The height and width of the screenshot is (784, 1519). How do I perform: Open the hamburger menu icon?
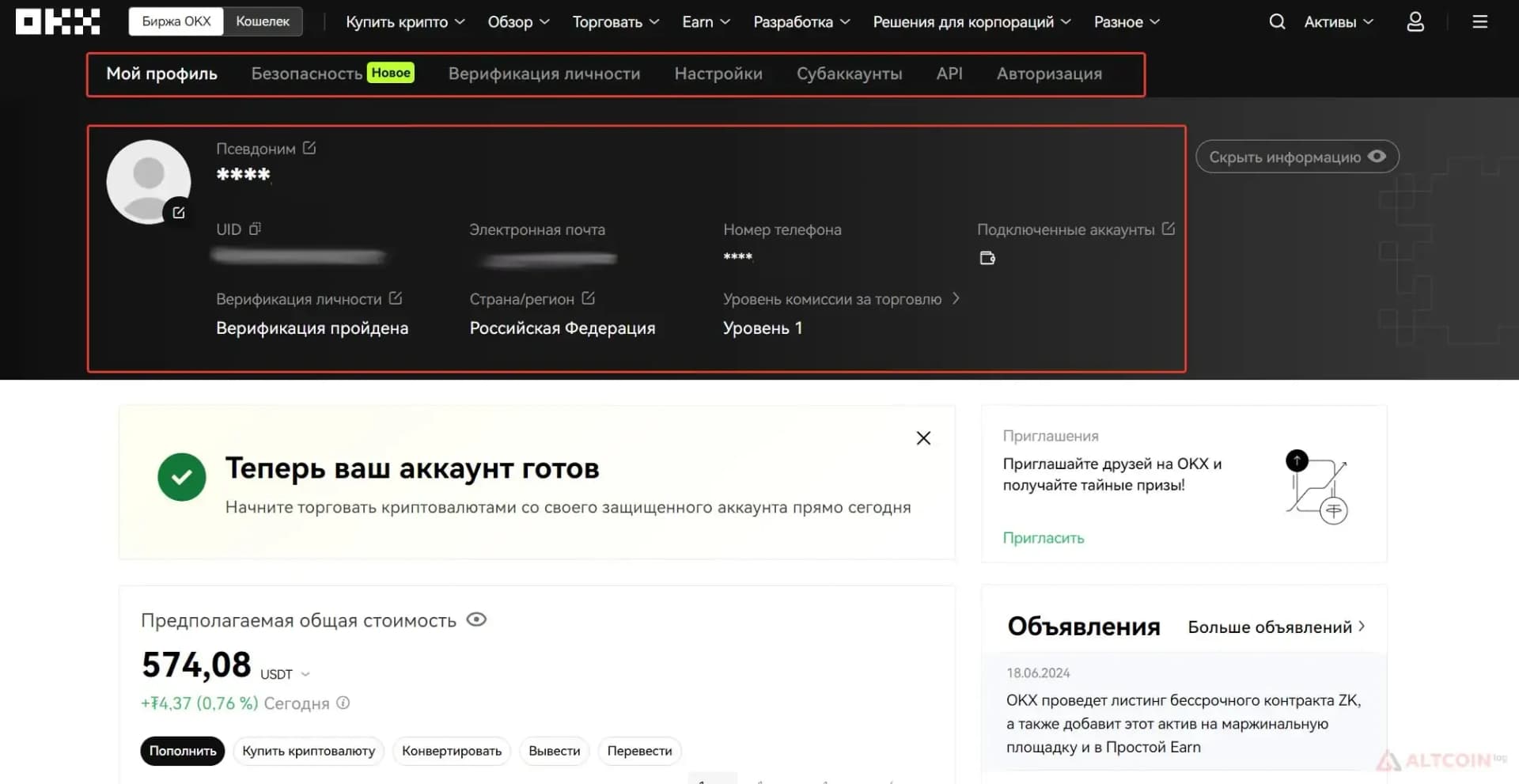tap(1479, 21)
